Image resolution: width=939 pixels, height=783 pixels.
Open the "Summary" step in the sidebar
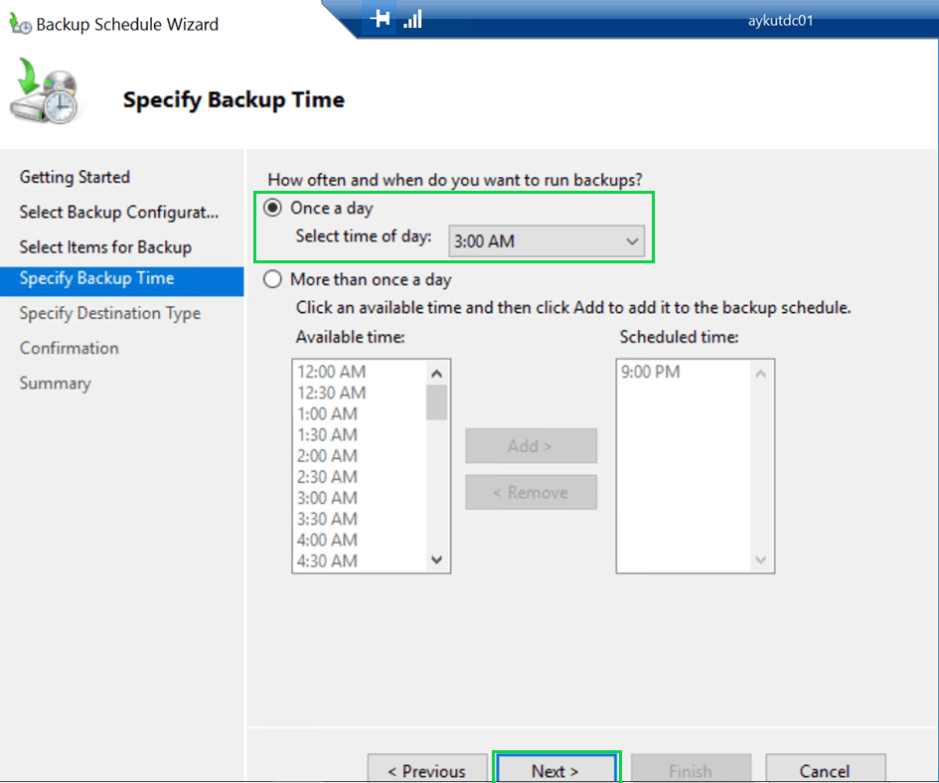(55, 383)
